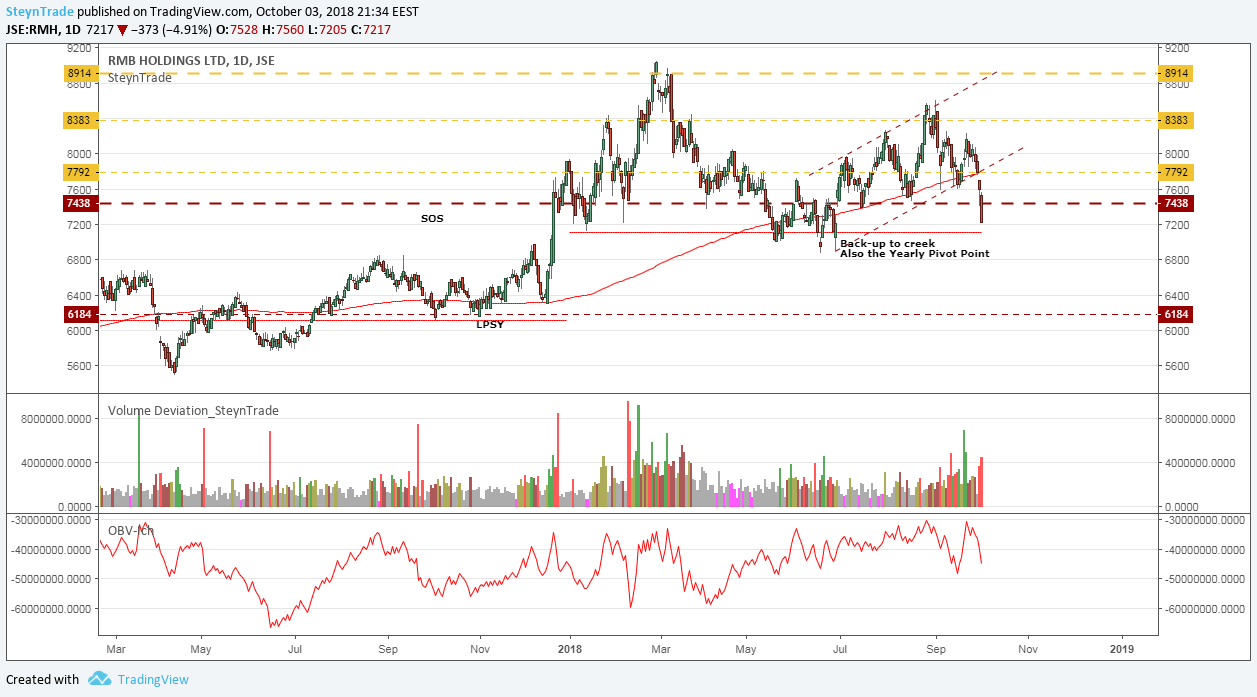Click the C:7217 close value
This screenshot has width=1257, height=697.
(x=371, y=30)
